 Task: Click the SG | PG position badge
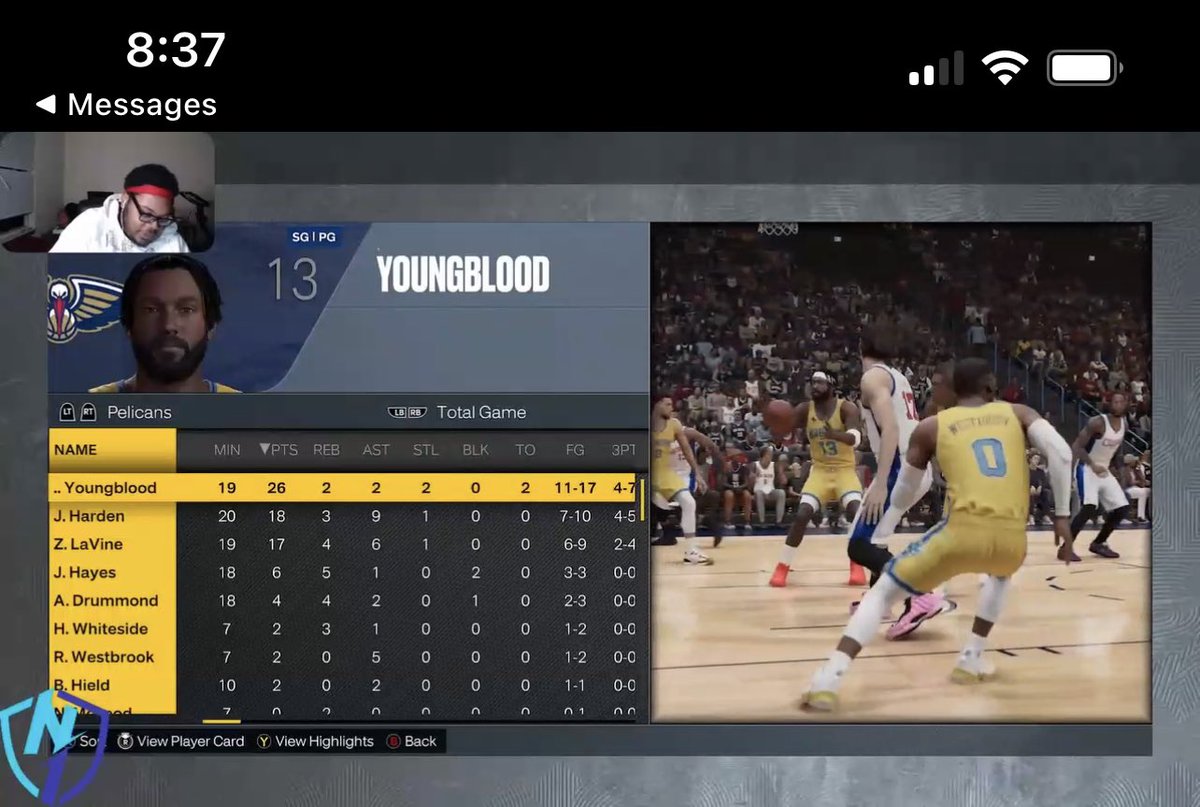pyautogui.click(x=312, y=237)
